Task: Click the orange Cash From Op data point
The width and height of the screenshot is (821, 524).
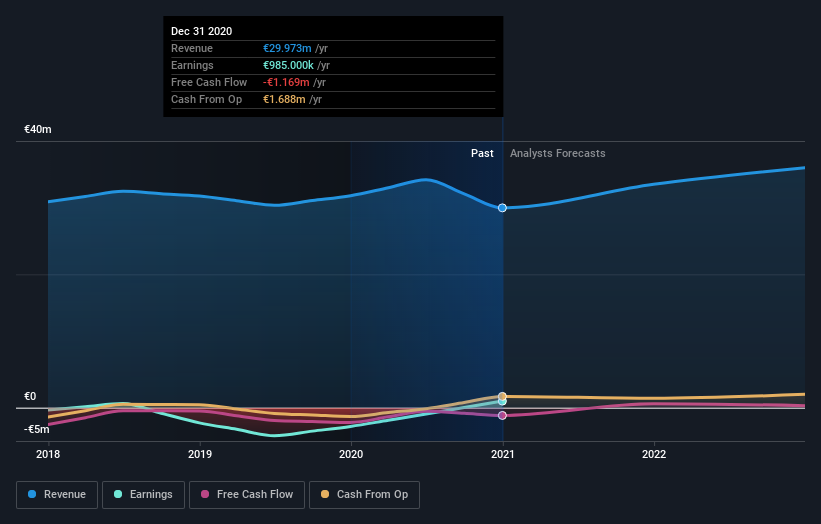Action: point(502,396)
